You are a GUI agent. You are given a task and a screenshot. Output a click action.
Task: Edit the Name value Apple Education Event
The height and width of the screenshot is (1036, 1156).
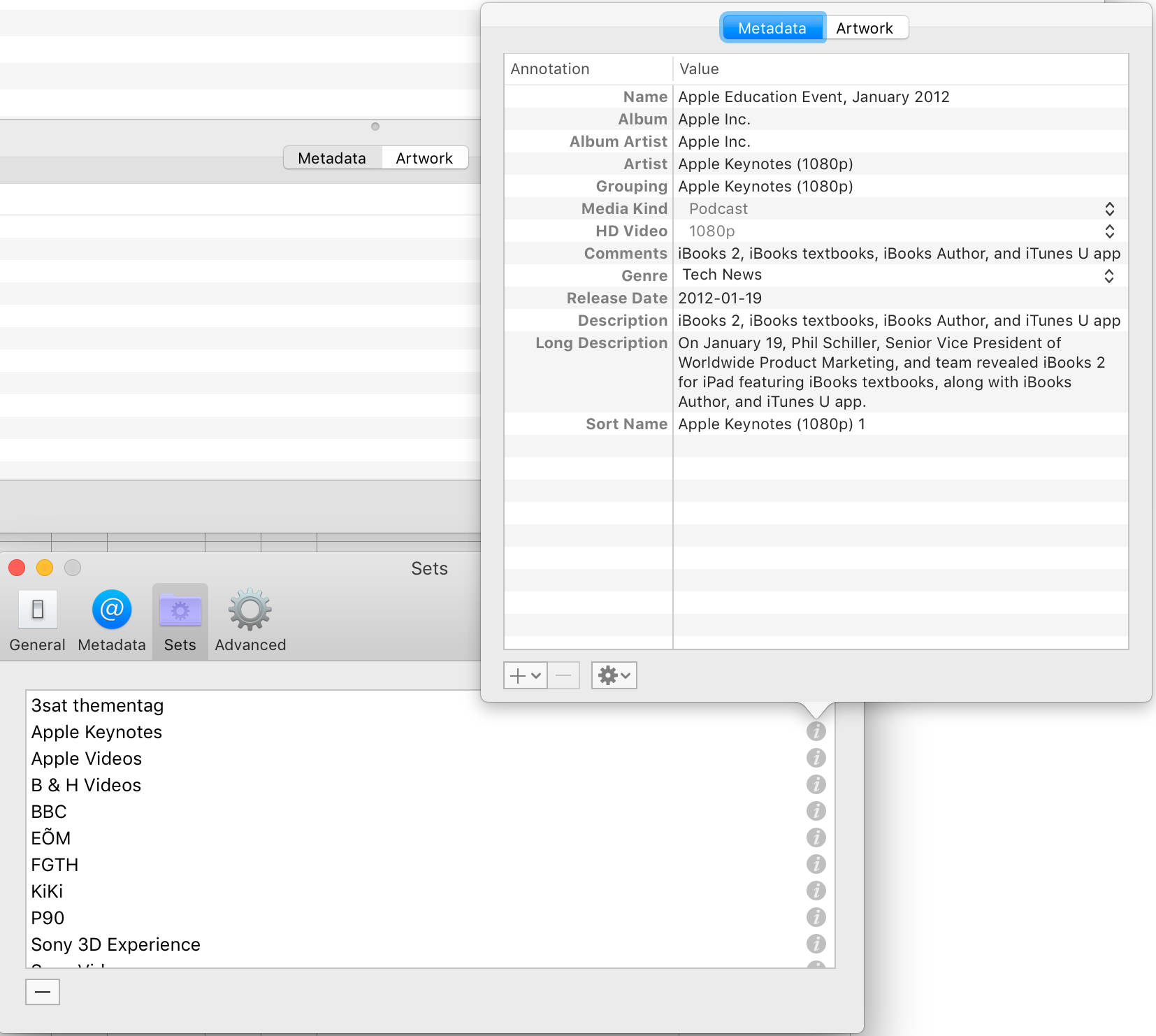[x=900, y=96]
